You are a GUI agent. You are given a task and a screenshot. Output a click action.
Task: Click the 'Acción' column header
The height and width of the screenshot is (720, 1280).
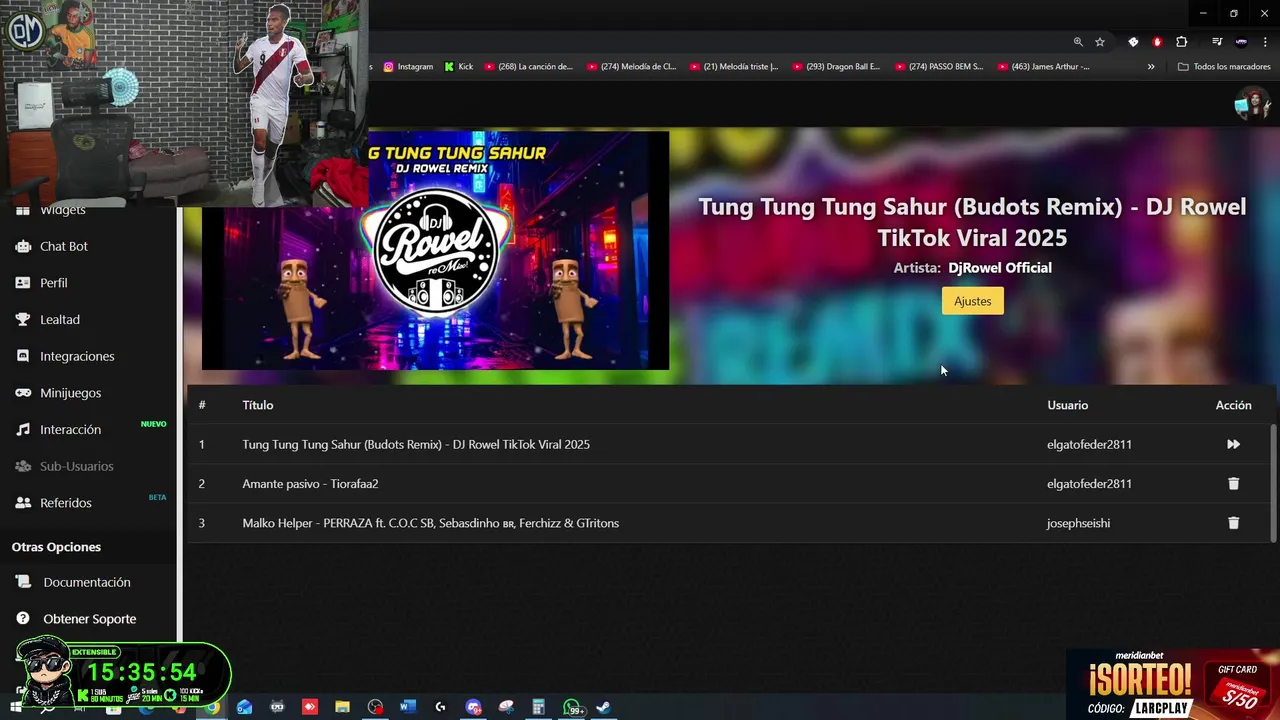[1233, 405]
